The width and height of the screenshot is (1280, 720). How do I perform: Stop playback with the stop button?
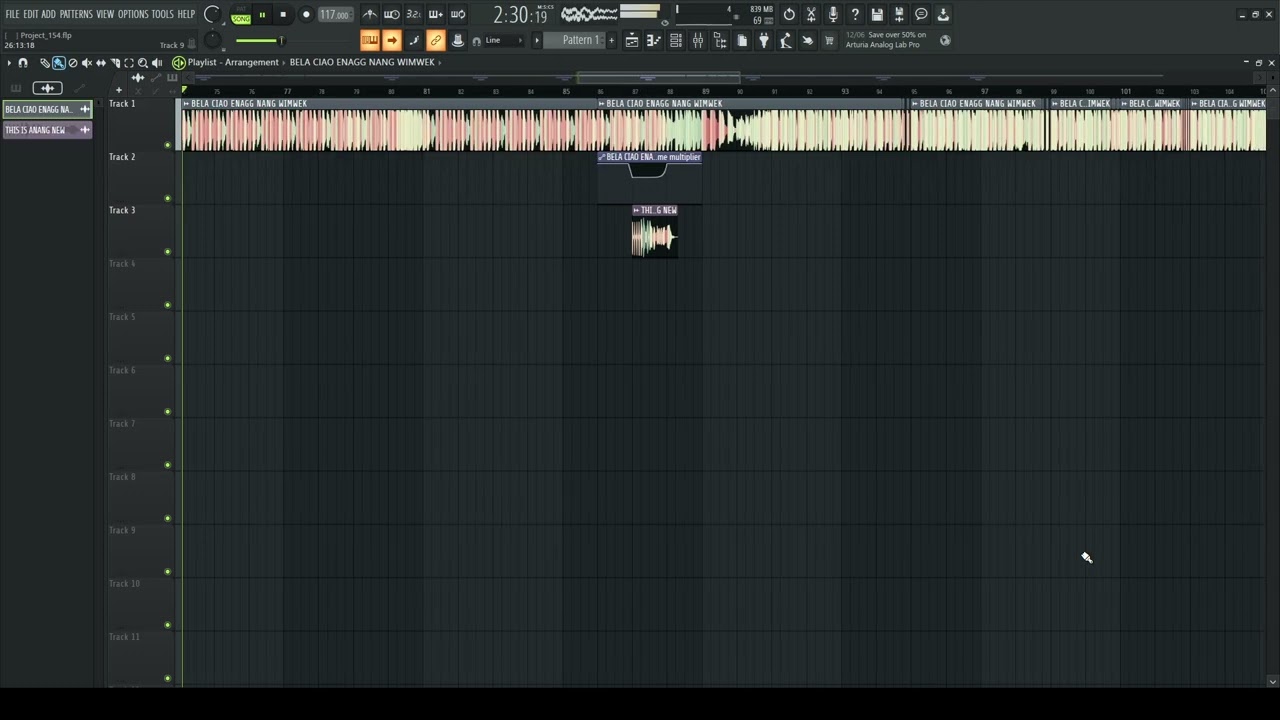point(283,15)
